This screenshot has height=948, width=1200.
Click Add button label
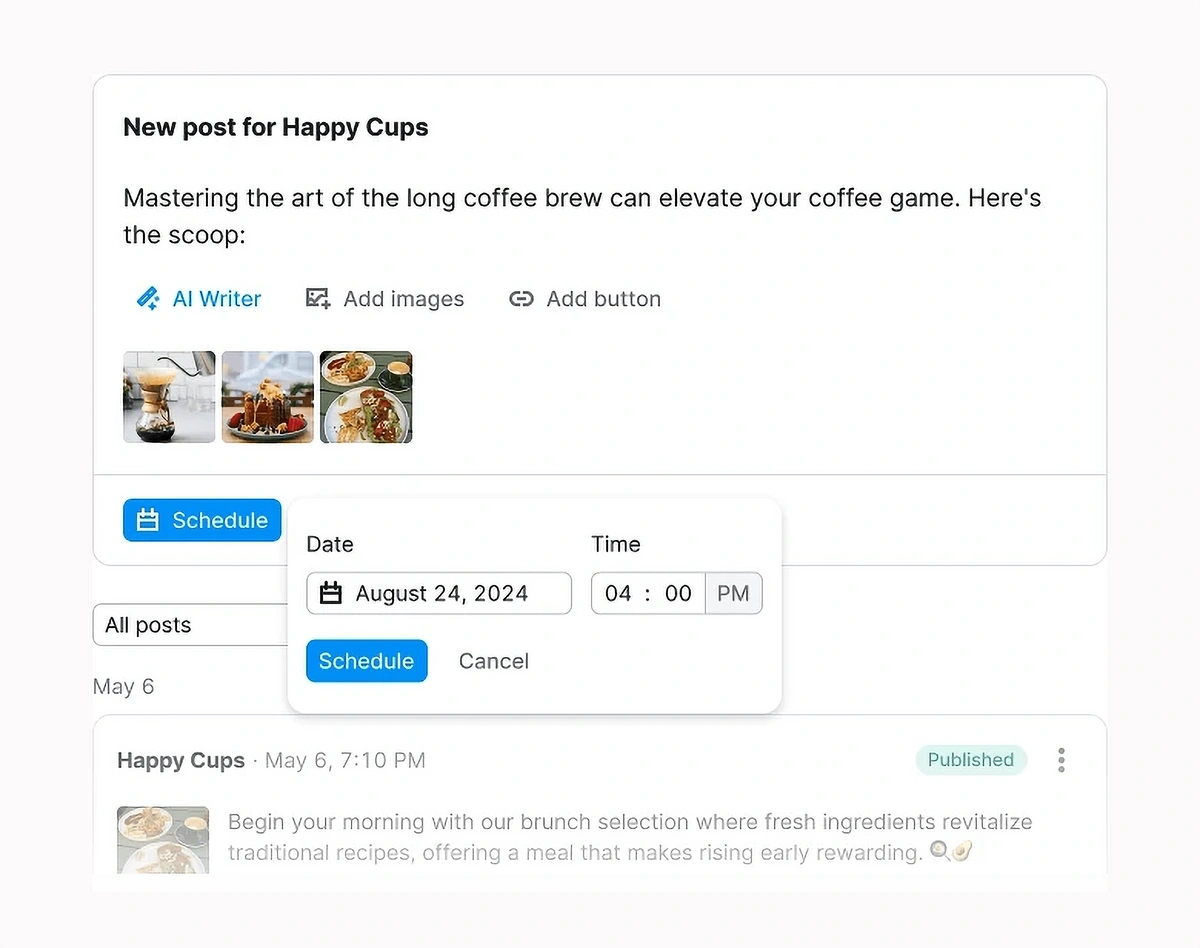(604, 299)
